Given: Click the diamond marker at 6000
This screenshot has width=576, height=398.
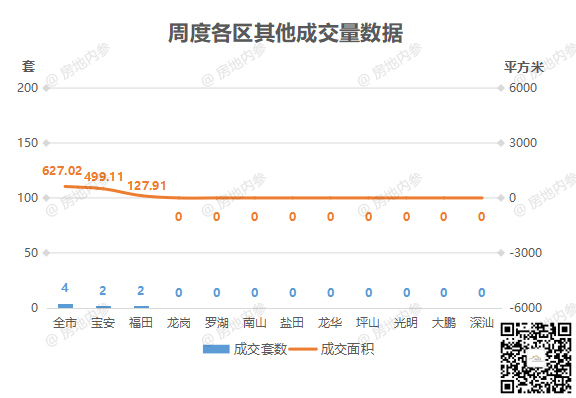Looking at the screenshot, I should click(500, 88).
